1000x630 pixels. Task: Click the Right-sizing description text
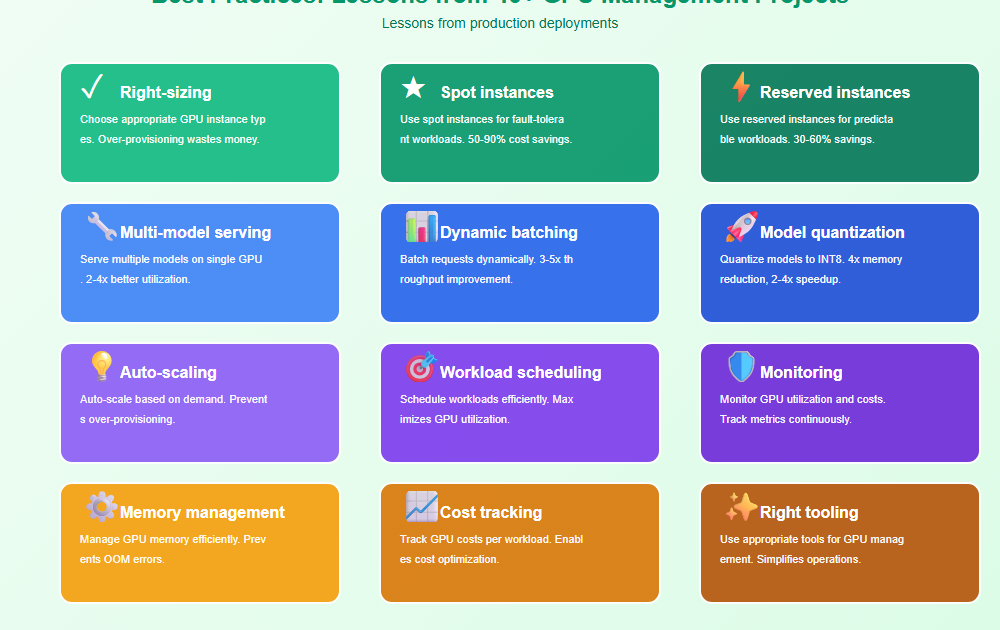point(172,129)
